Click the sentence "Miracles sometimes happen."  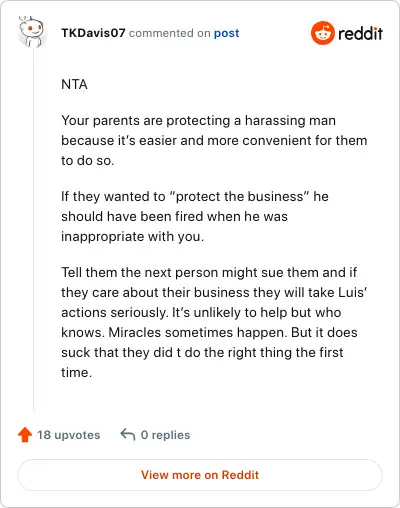tap(198, 332)
